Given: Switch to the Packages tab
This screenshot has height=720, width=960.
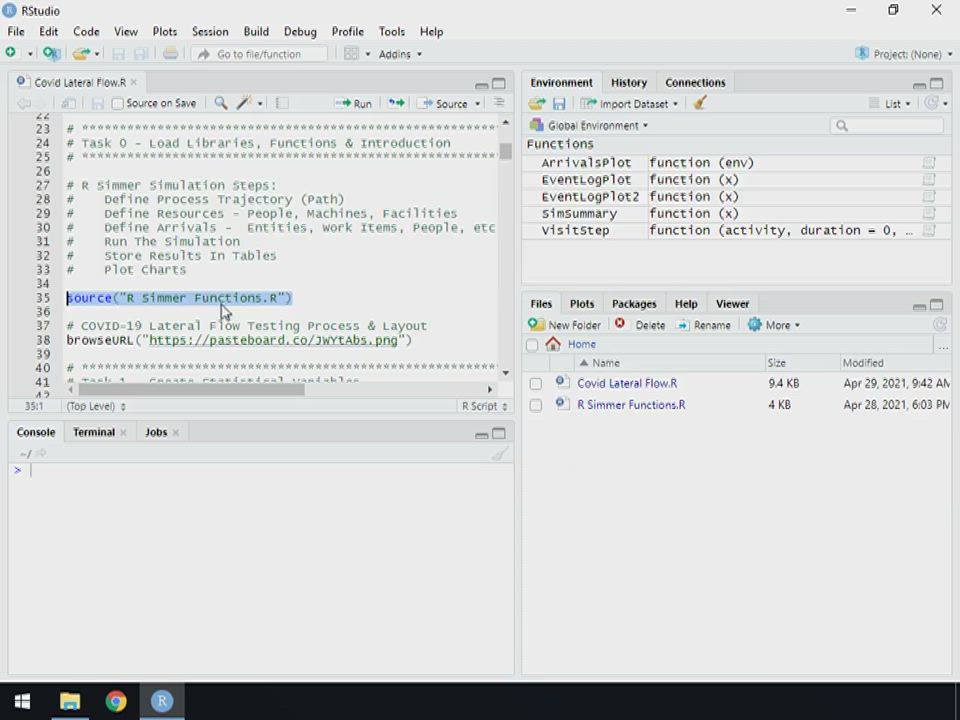Looking at the screenshot, I should pos(634,303).
